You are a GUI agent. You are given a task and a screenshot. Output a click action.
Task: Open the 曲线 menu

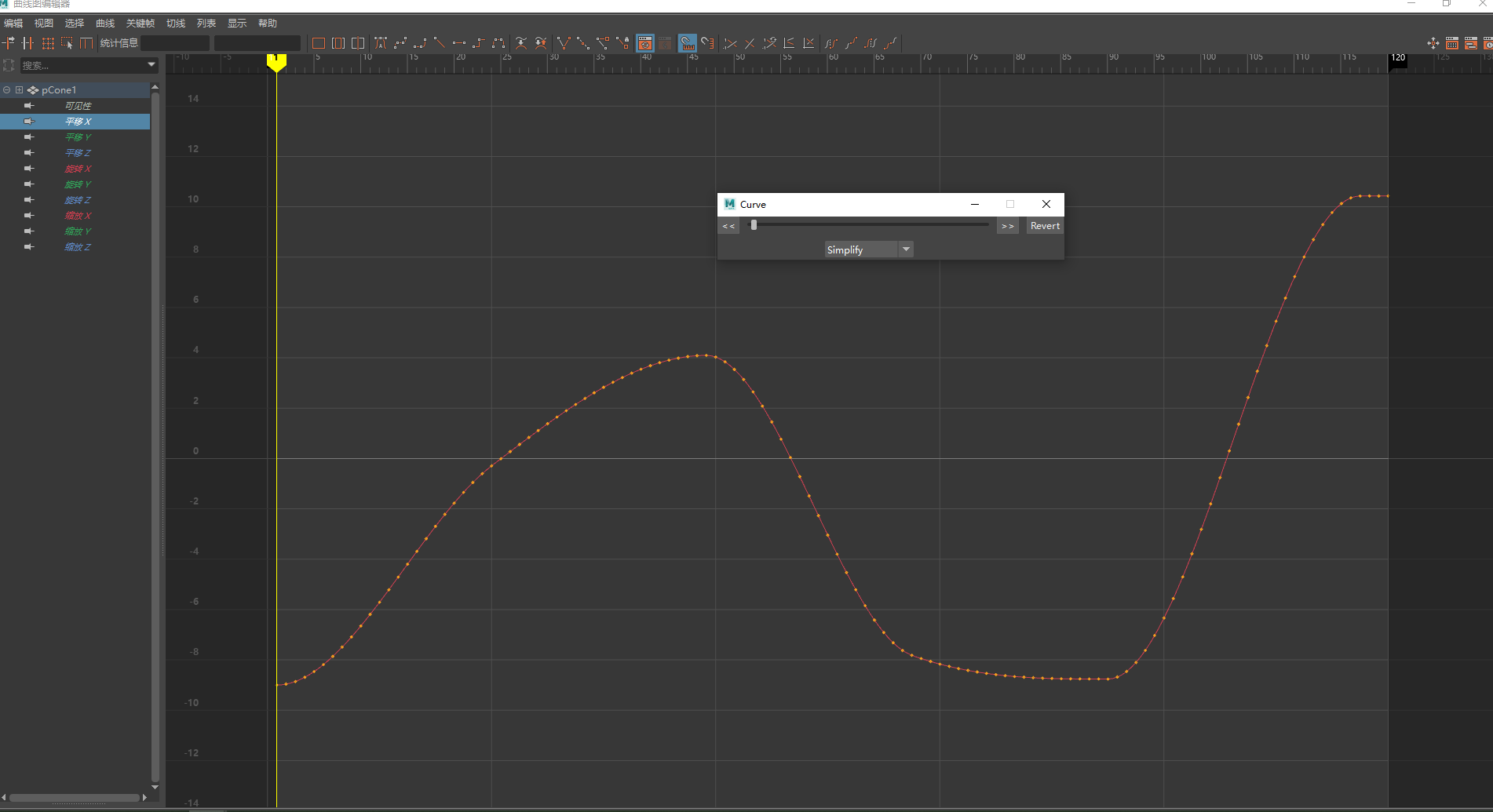pyautogui.click(x=104, y=23)
